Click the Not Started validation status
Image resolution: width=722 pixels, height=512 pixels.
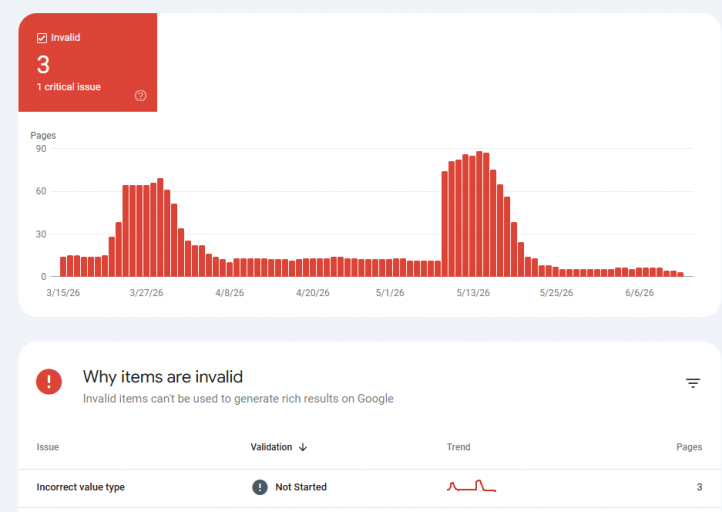(301, 487)
